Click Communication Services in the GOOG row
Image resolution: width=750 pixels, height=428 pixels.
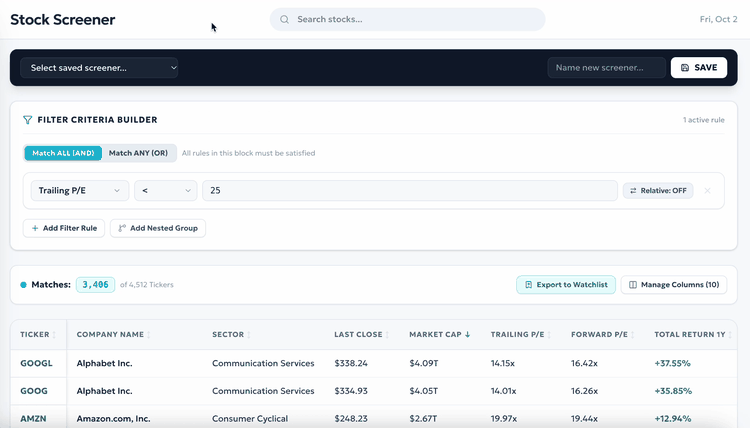coord(263,391)
